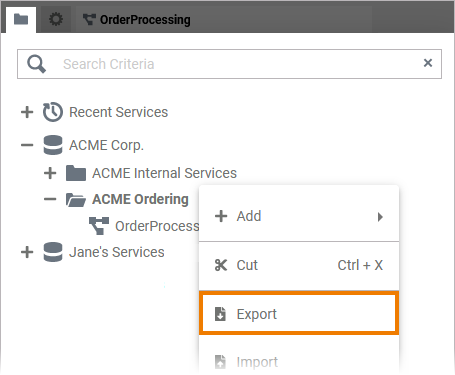Switch to the gear settings tab
The image size is (455, 375).
tap(56, 19)
